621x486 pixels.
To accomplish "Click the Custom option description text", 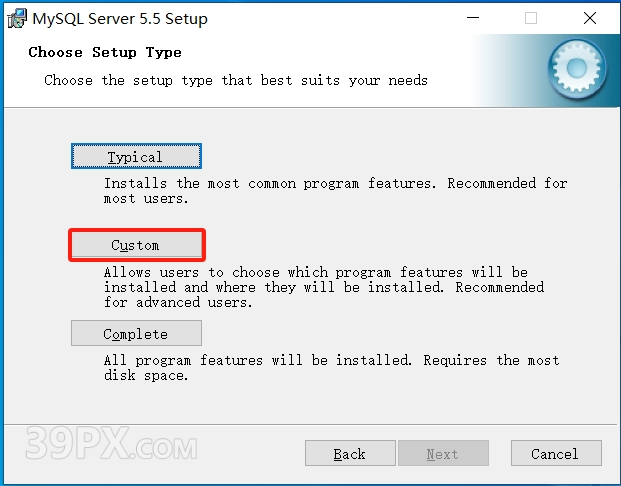I will (x=324, y=287).
